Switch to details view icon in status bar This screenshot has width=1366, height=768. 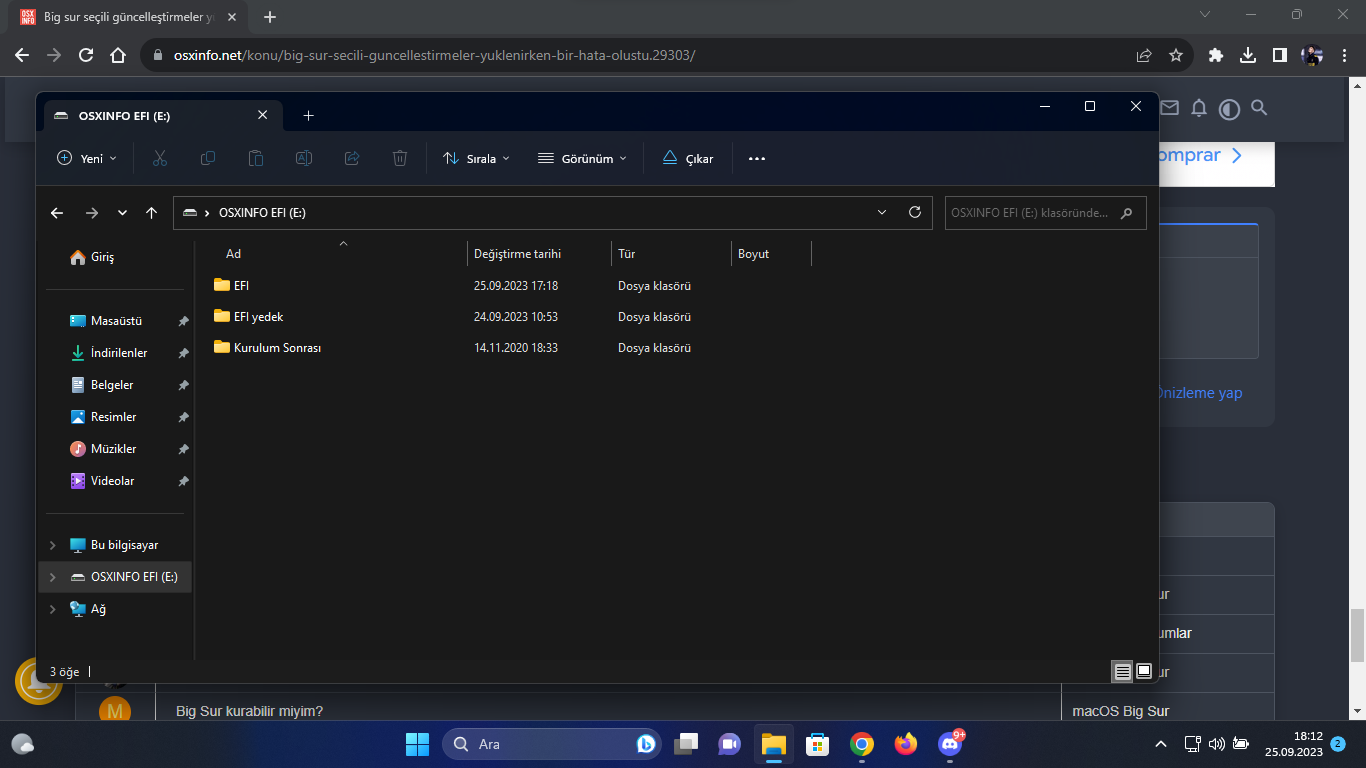(1123, 672)
